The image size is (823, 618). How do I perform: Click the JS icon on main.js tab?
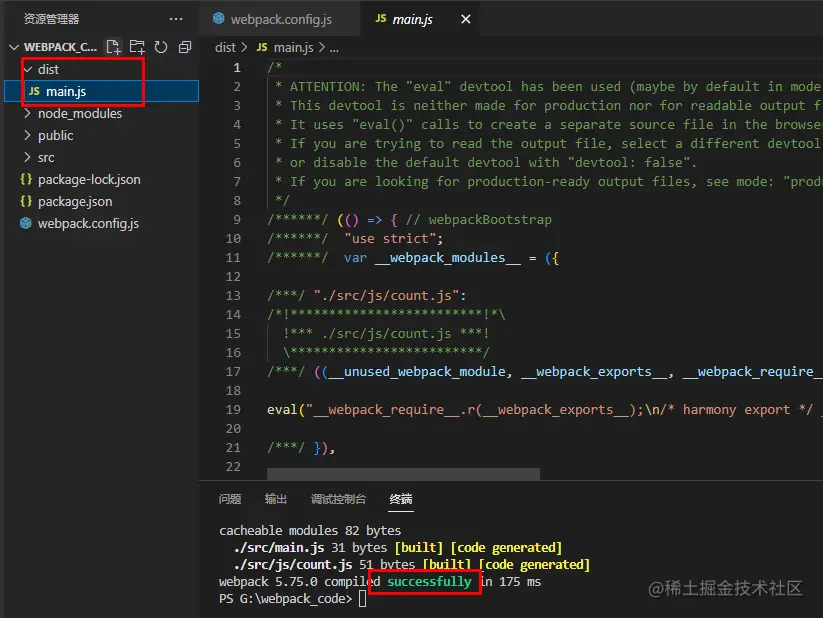381,18
